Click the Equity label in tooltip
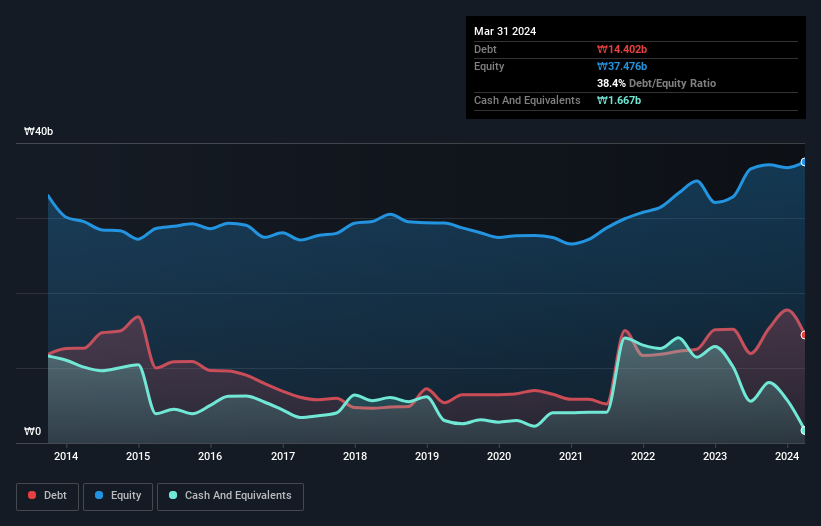 pyautogui.click(x=489, y=66)
